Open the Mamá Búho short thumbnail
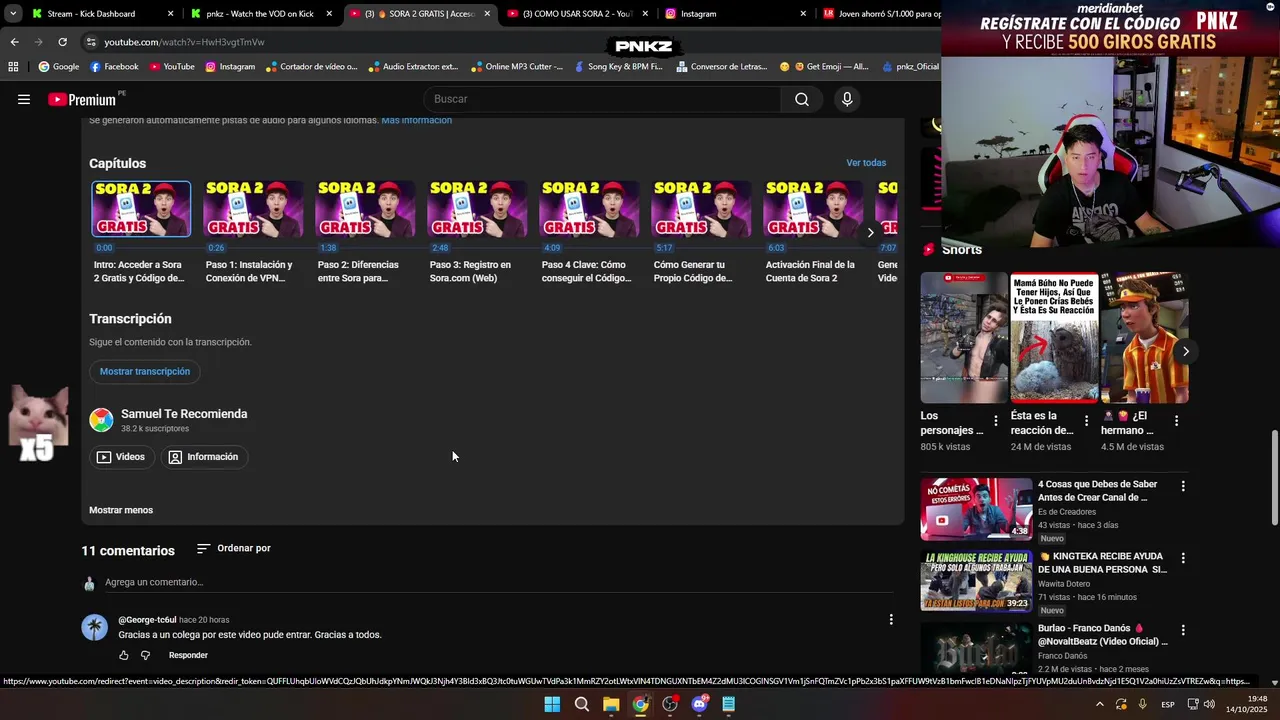Viewport: 1280px width, 720px height. [1054, 338]
